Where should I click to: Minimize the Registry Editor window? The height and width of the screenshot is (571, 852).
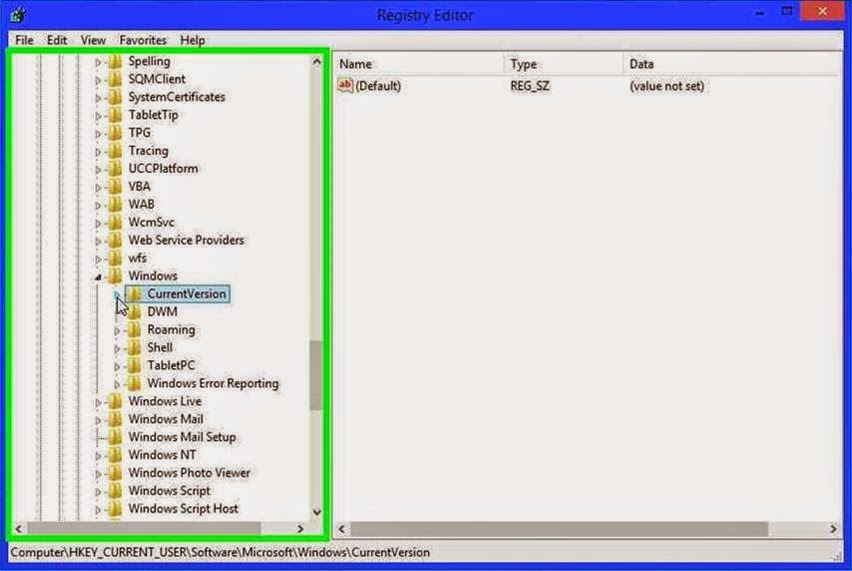coord(760,12)
